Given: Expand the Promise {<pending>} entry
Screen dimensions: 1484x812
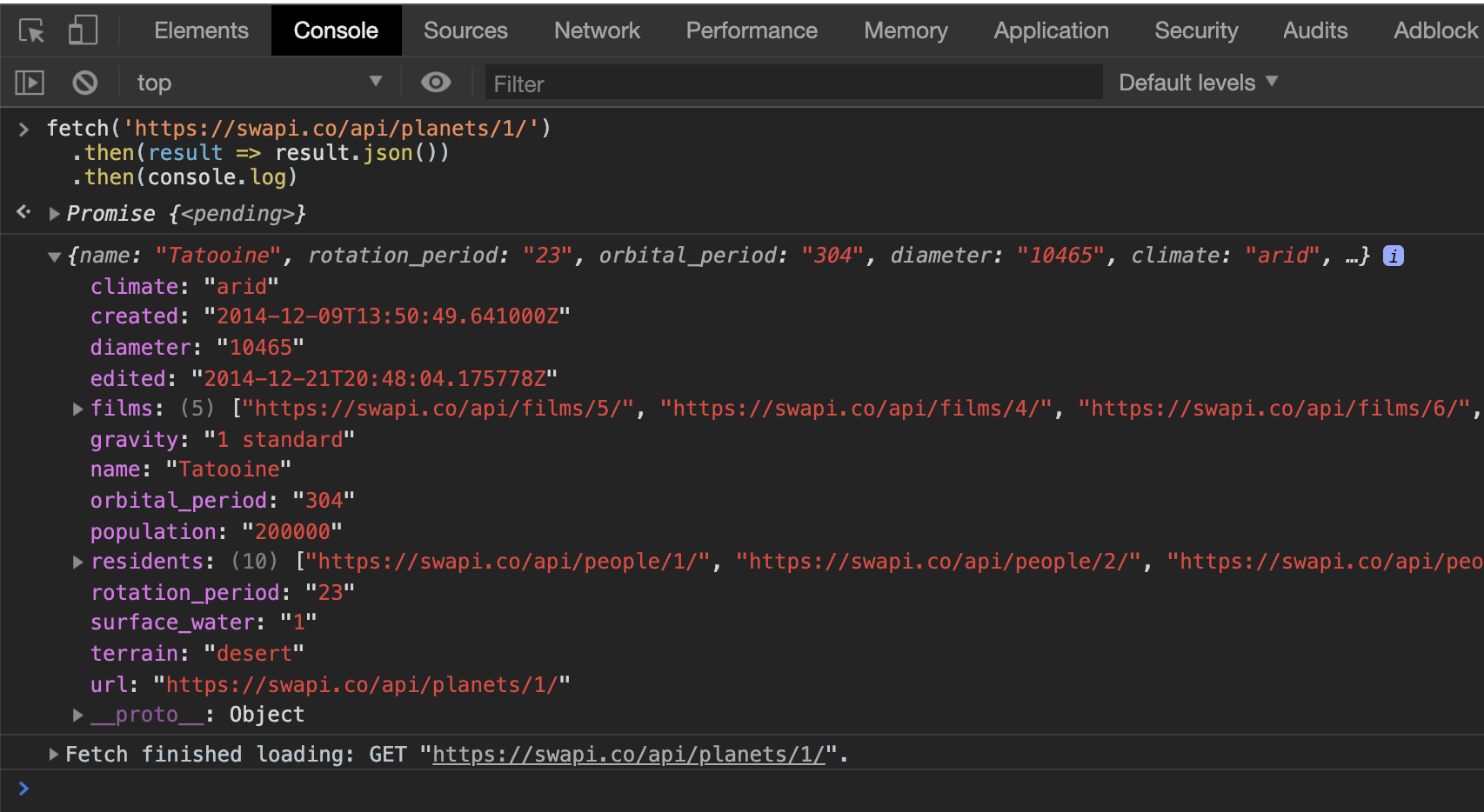Looking at the screenshot, I should point(54,214).
